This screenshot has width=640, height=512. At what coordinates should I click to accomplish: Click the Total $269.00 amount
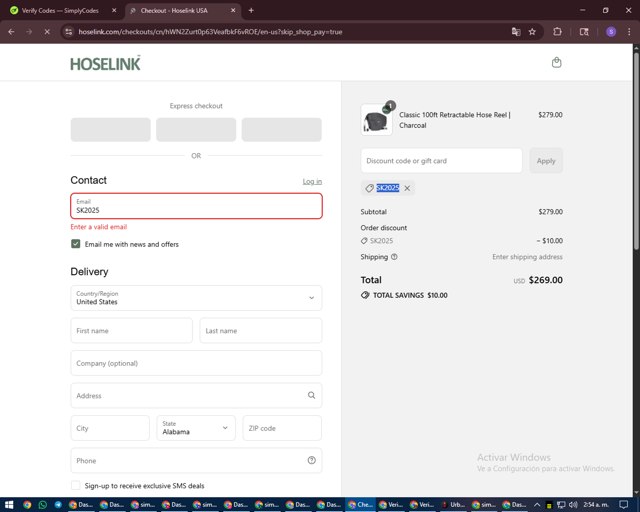[545, 280]
